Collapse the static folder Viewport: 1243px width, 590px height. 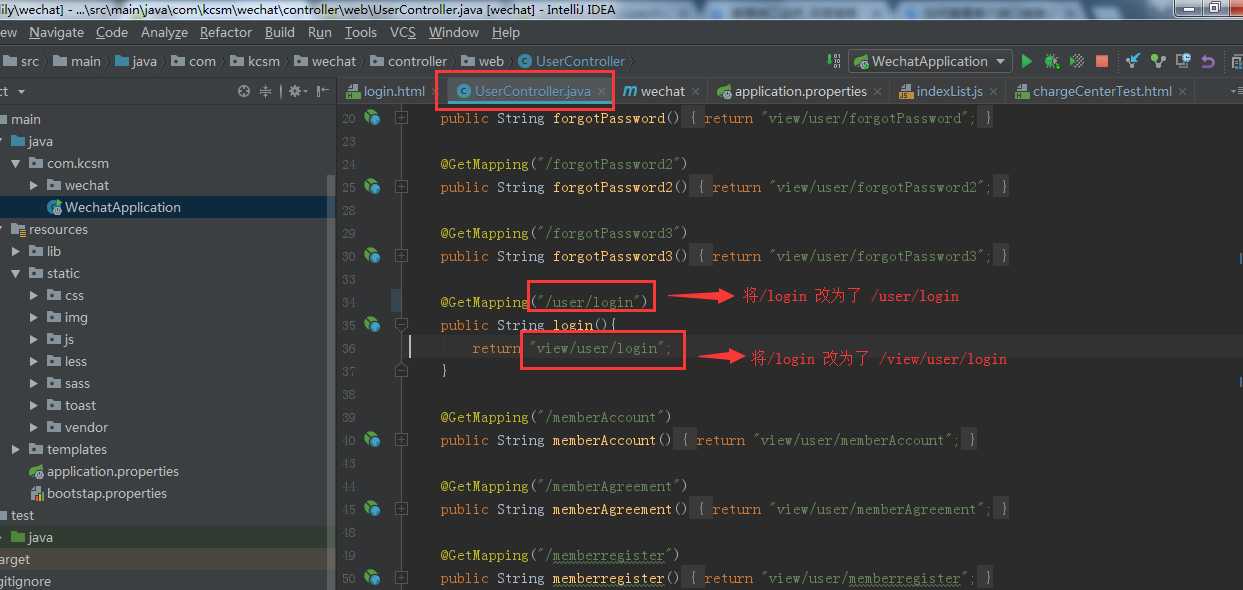pos(16,273)
